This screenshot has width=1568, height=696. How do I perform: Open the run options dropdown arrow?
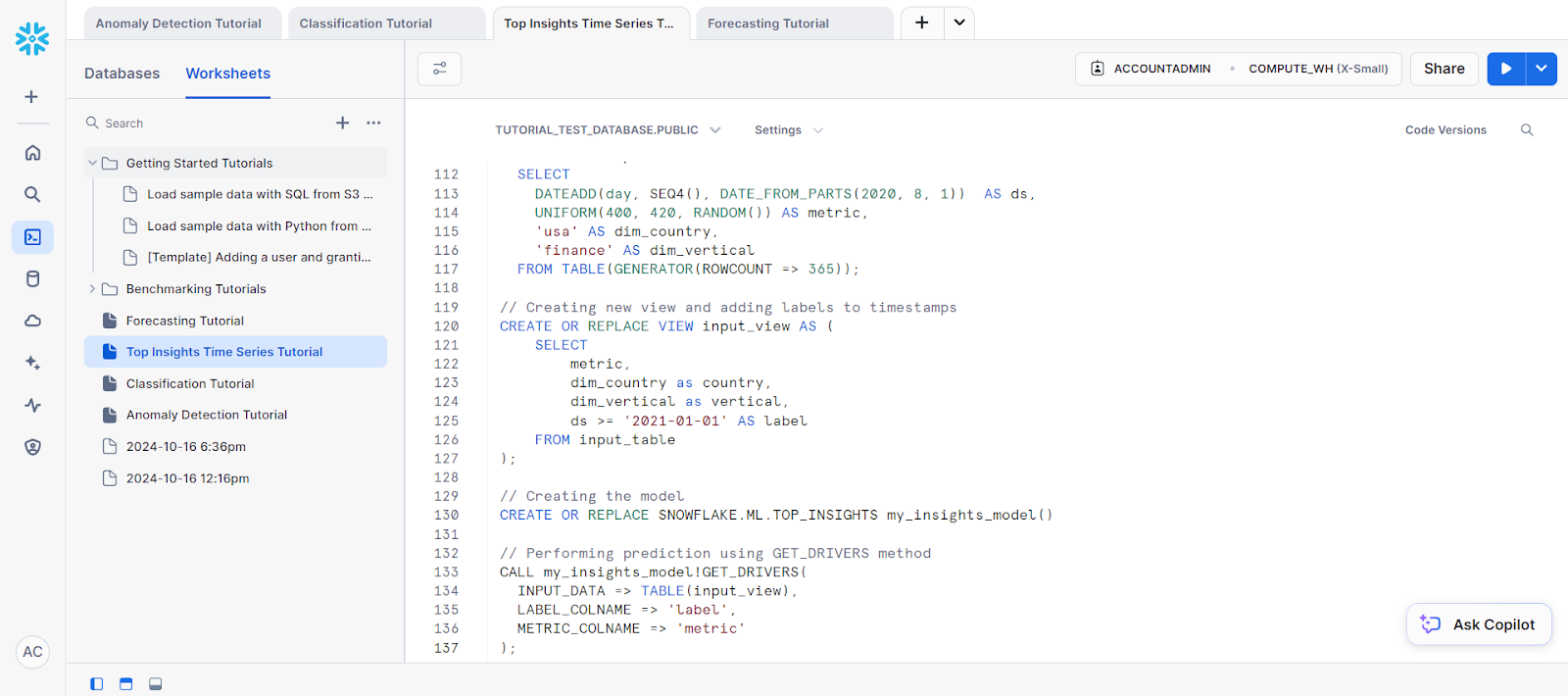[x=1542, y=69]
